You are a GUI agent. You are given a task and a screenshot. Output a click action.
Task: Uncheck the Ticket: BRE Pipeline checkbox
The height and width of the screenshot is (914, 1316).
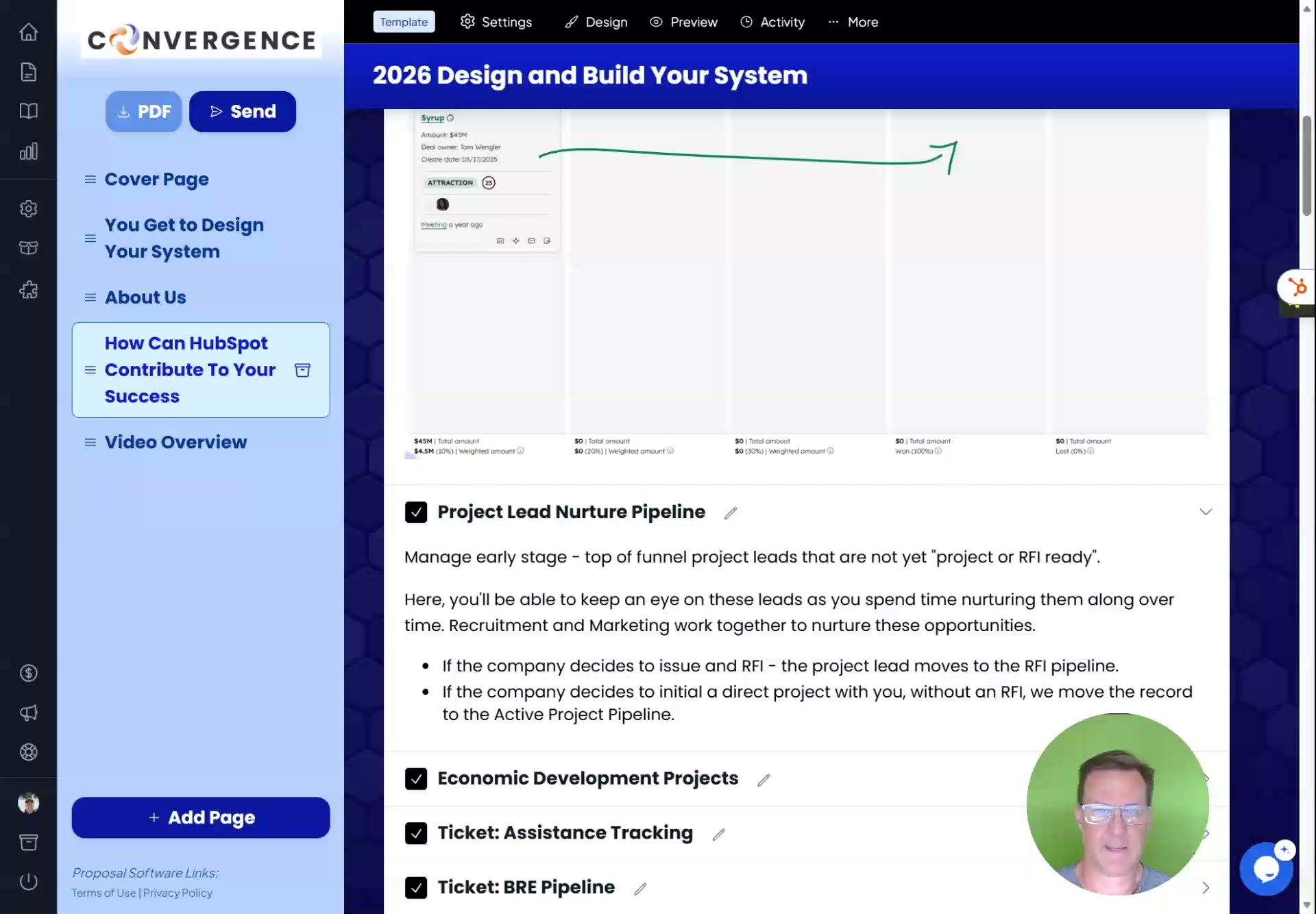416,887
